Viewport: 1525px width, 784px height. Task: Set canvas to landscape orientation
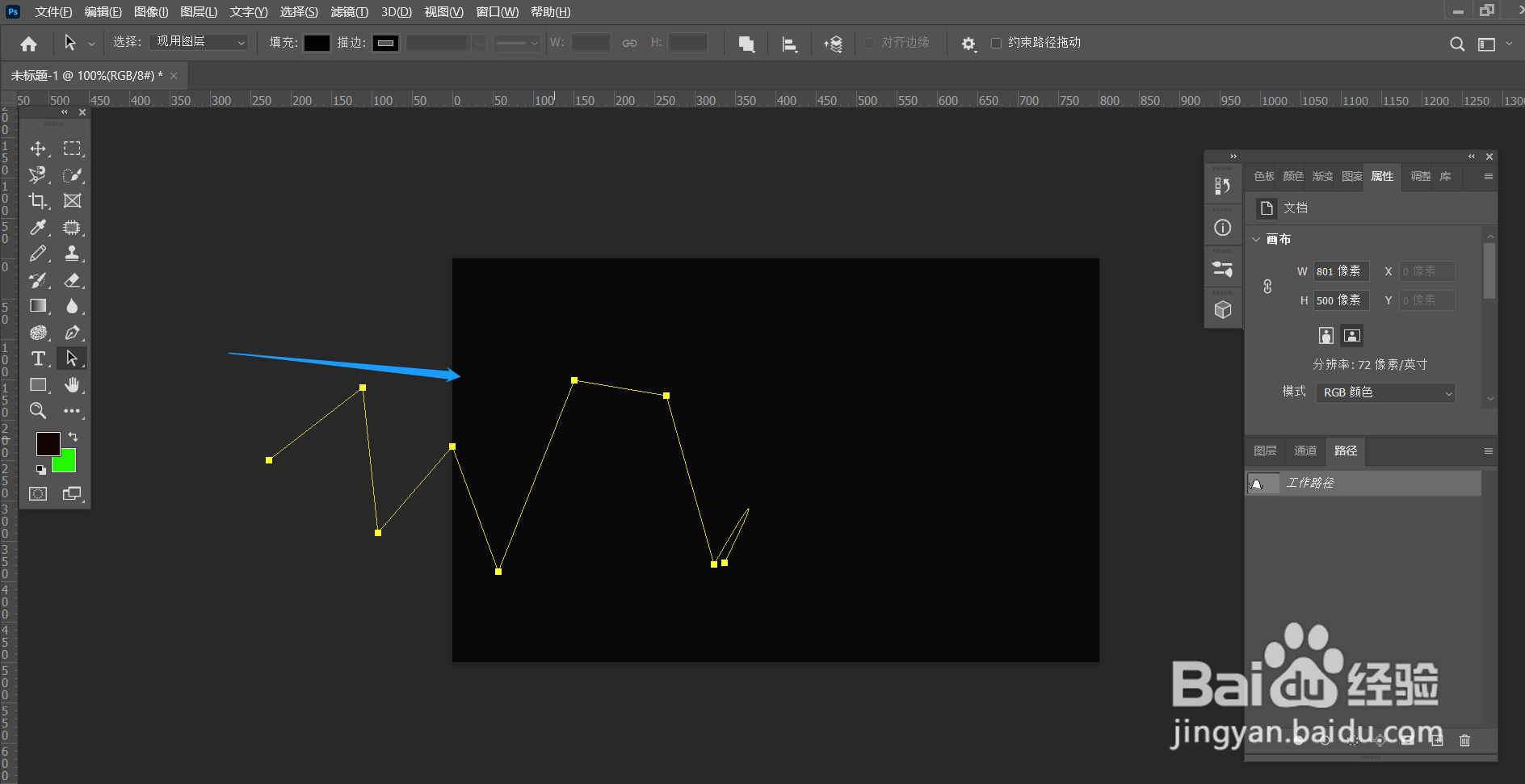[x=1352, y=335]
